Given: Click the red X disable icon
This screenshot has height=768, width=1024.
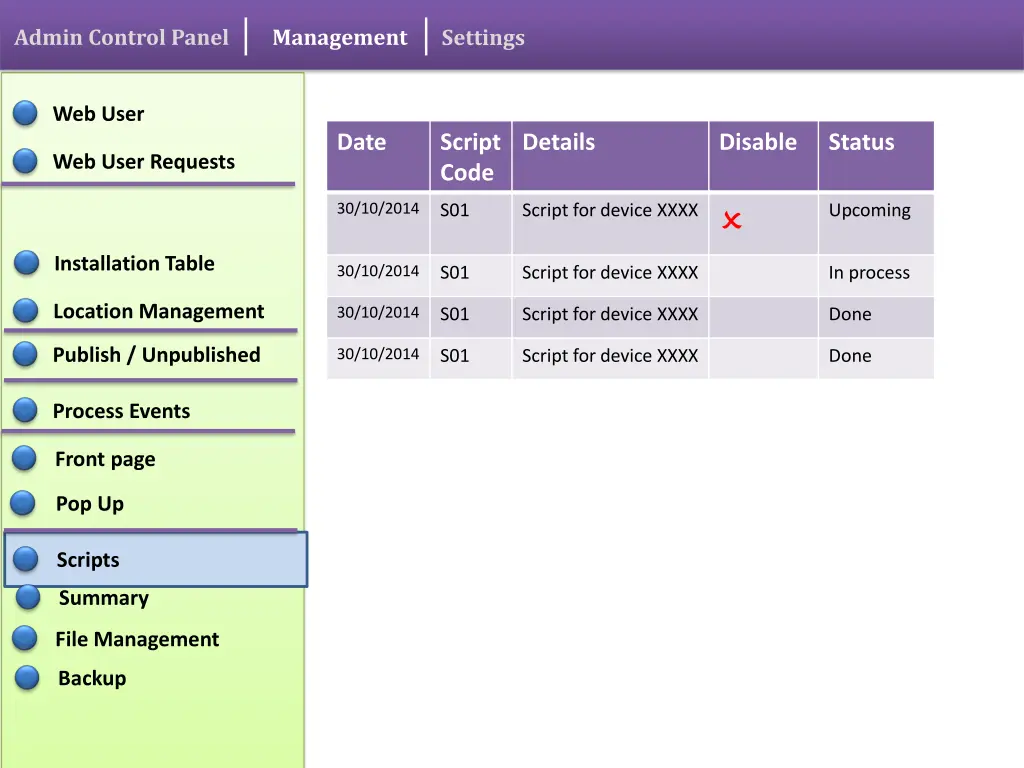Looking at the screenshot, I should click(732, 221).
